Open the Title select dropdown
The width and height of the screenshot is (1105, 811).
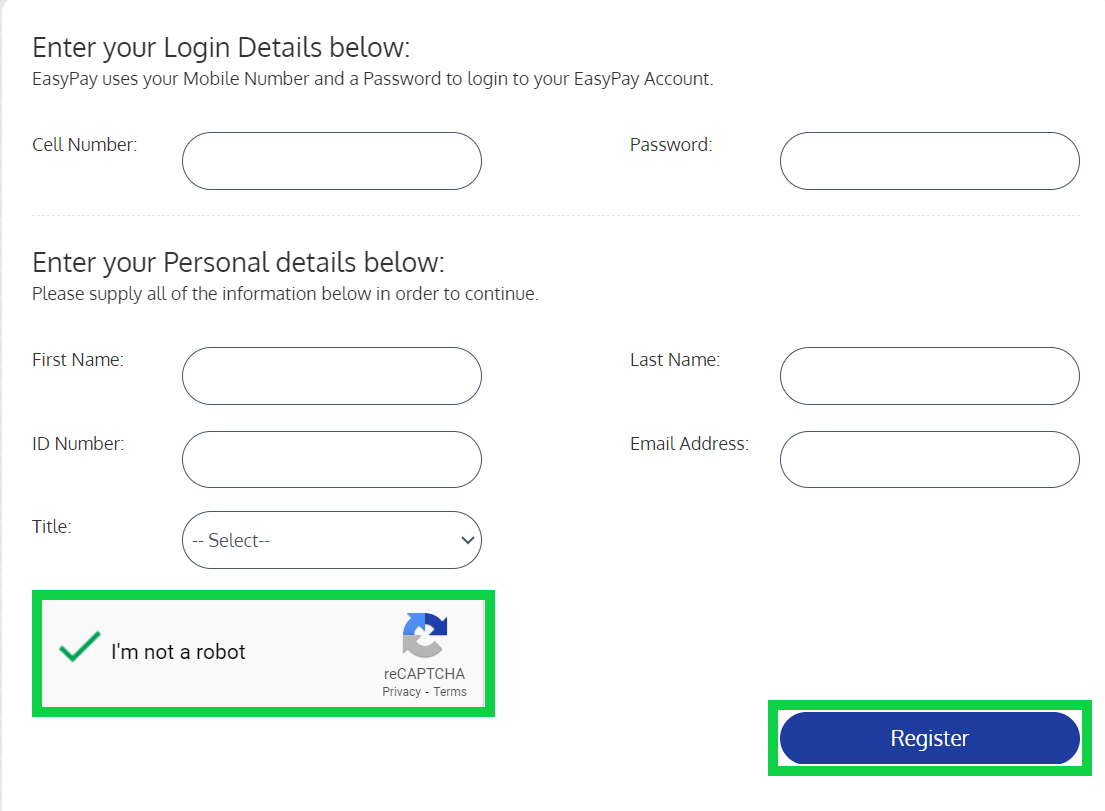point(331,540)
